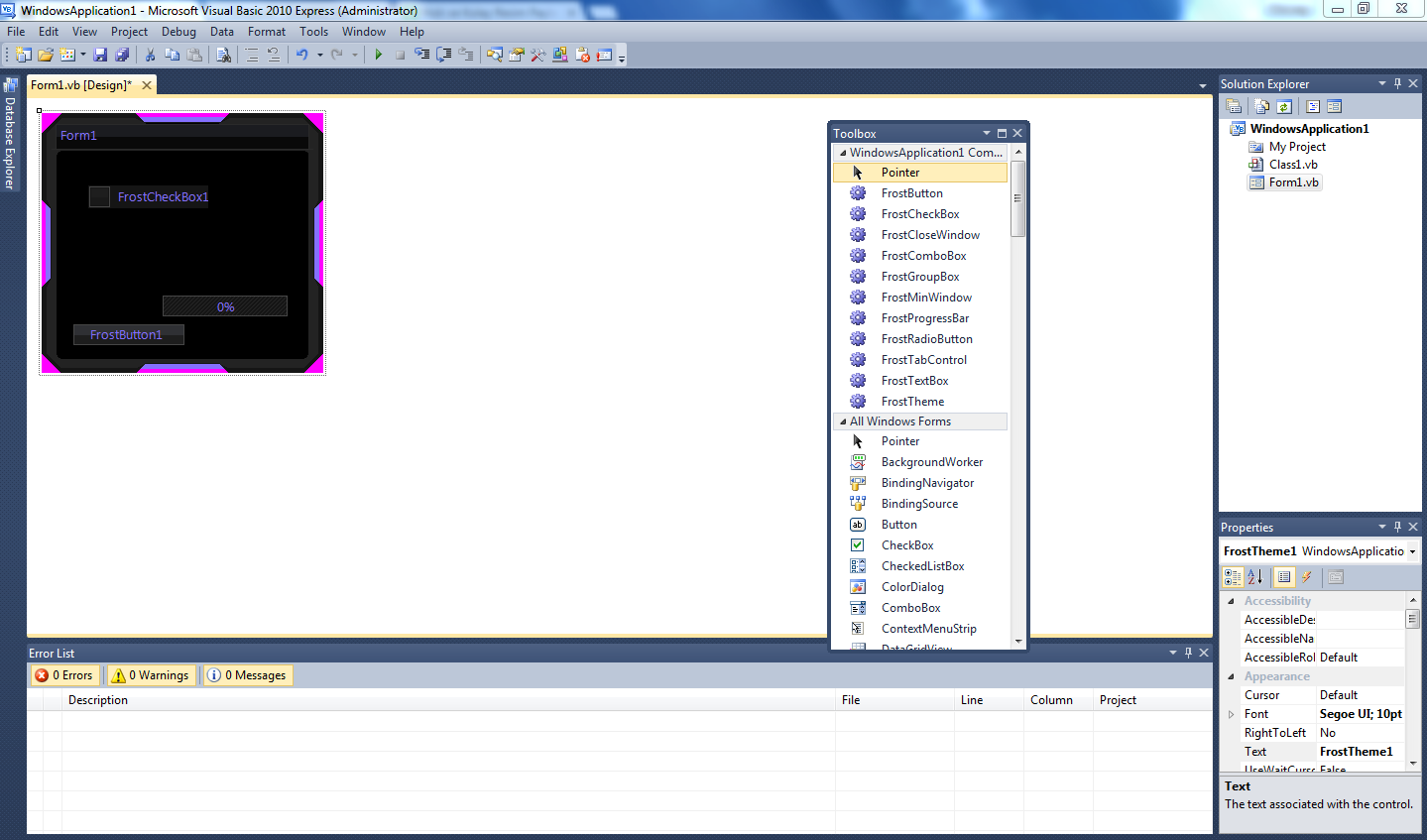Pin the Error List panel
The height and width of the screenshot is (840, 1427).
[1188, 653]
